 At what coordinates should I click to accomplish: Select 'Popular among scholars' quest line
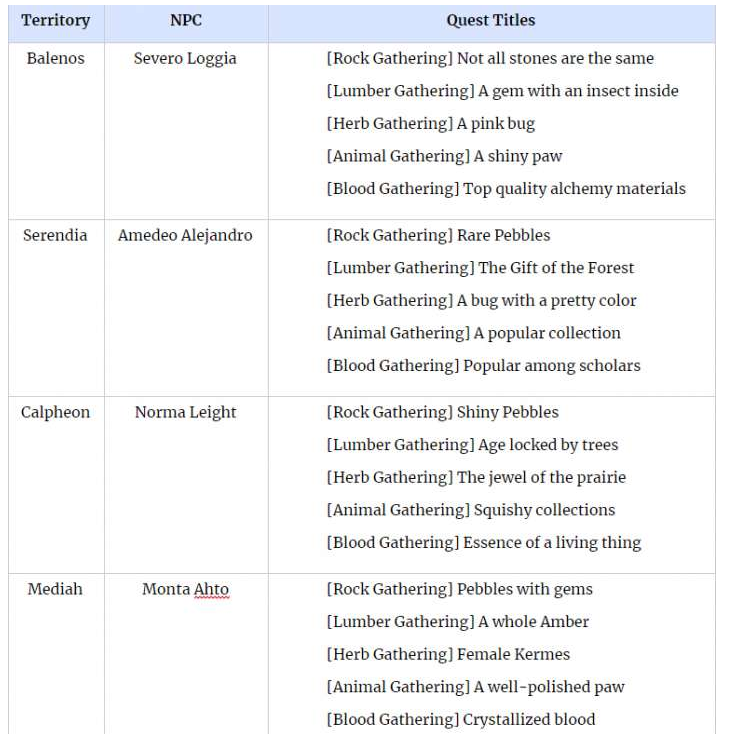coord(552,366)
